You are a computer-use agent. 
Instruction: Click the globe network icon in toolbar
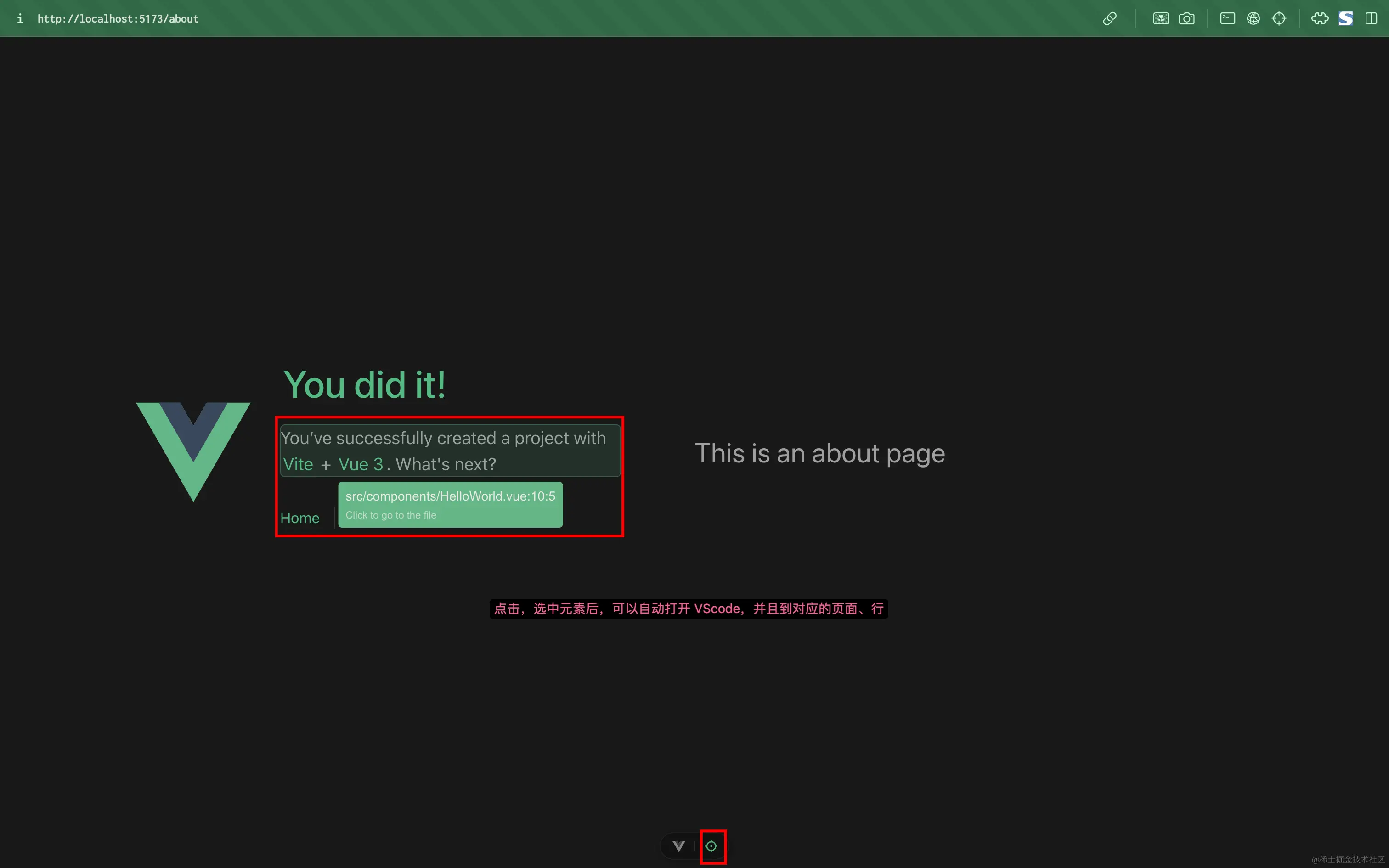point(1253,18)
